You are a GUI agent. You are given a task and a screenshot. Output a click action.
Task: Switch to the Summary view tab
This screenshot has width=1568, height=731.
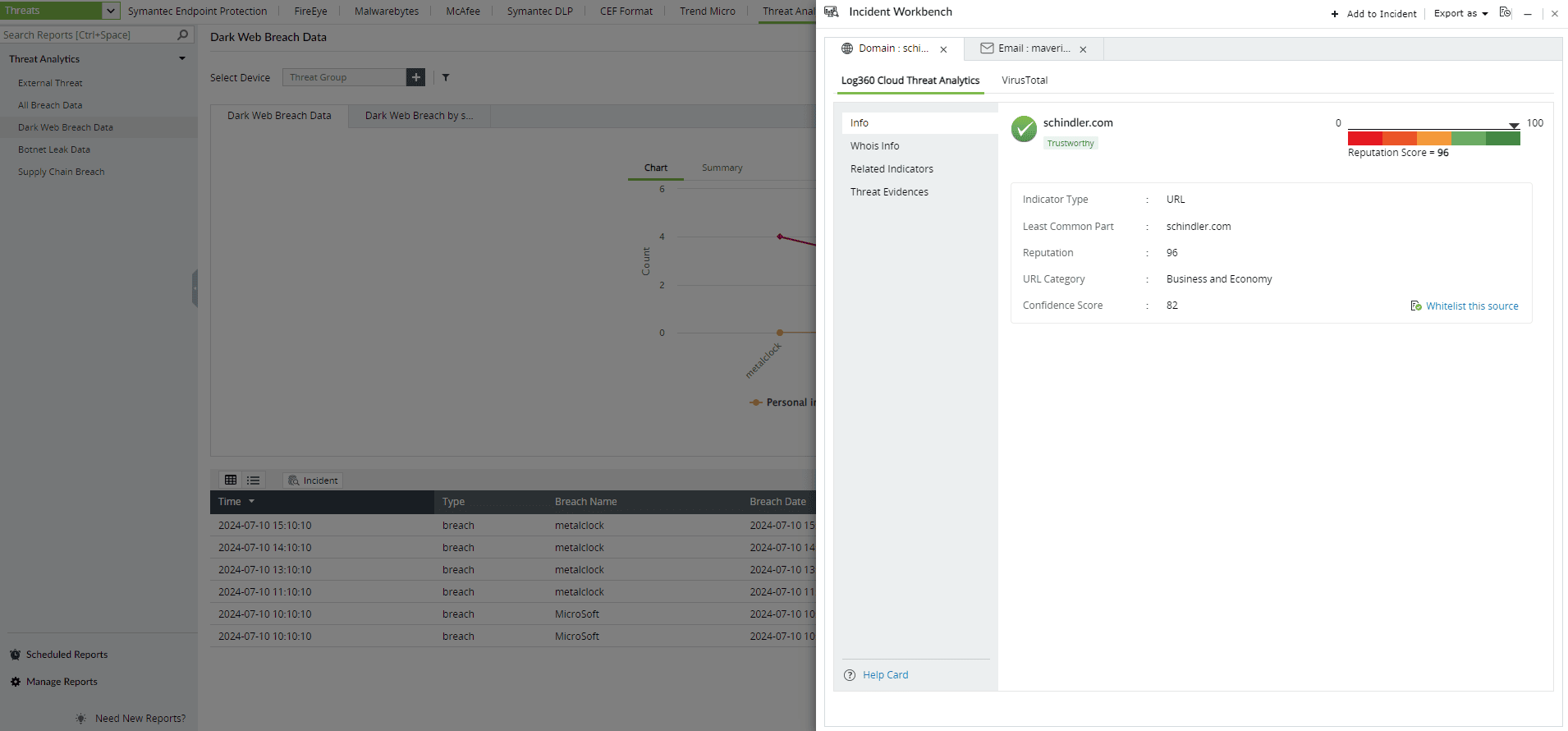pyautogui.click(x=722, y=168)
